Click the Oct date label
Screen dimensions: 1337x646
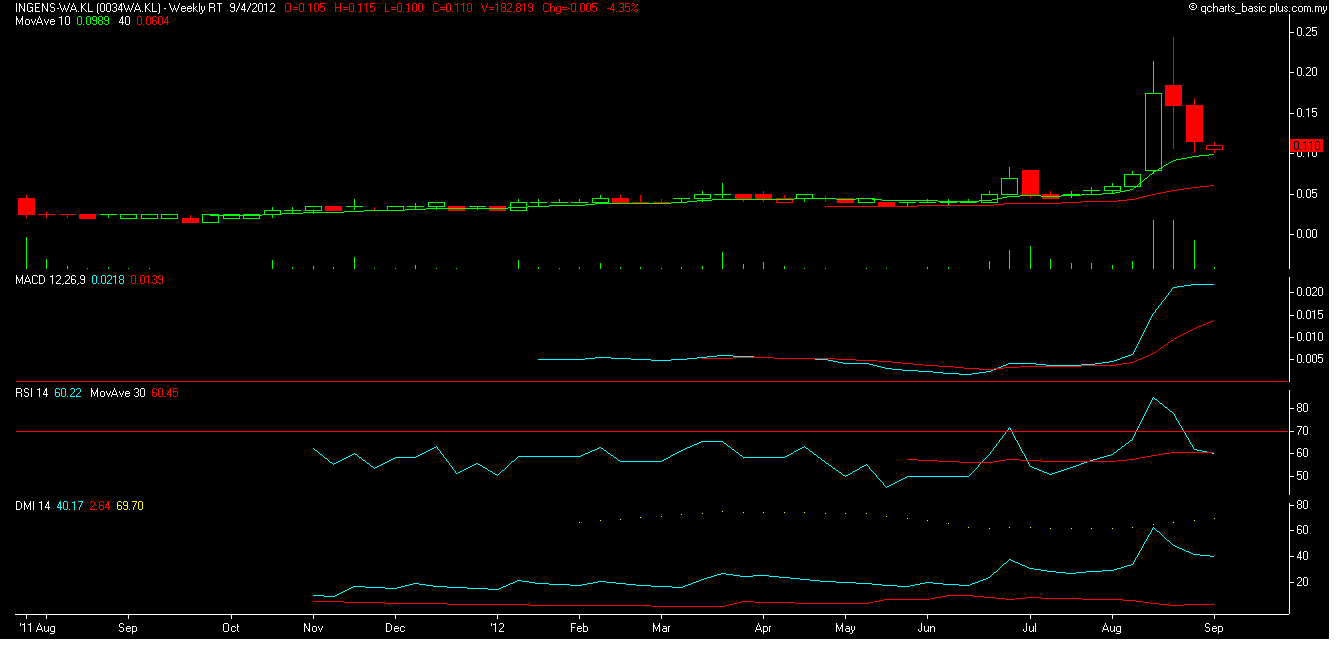(231, 629)
